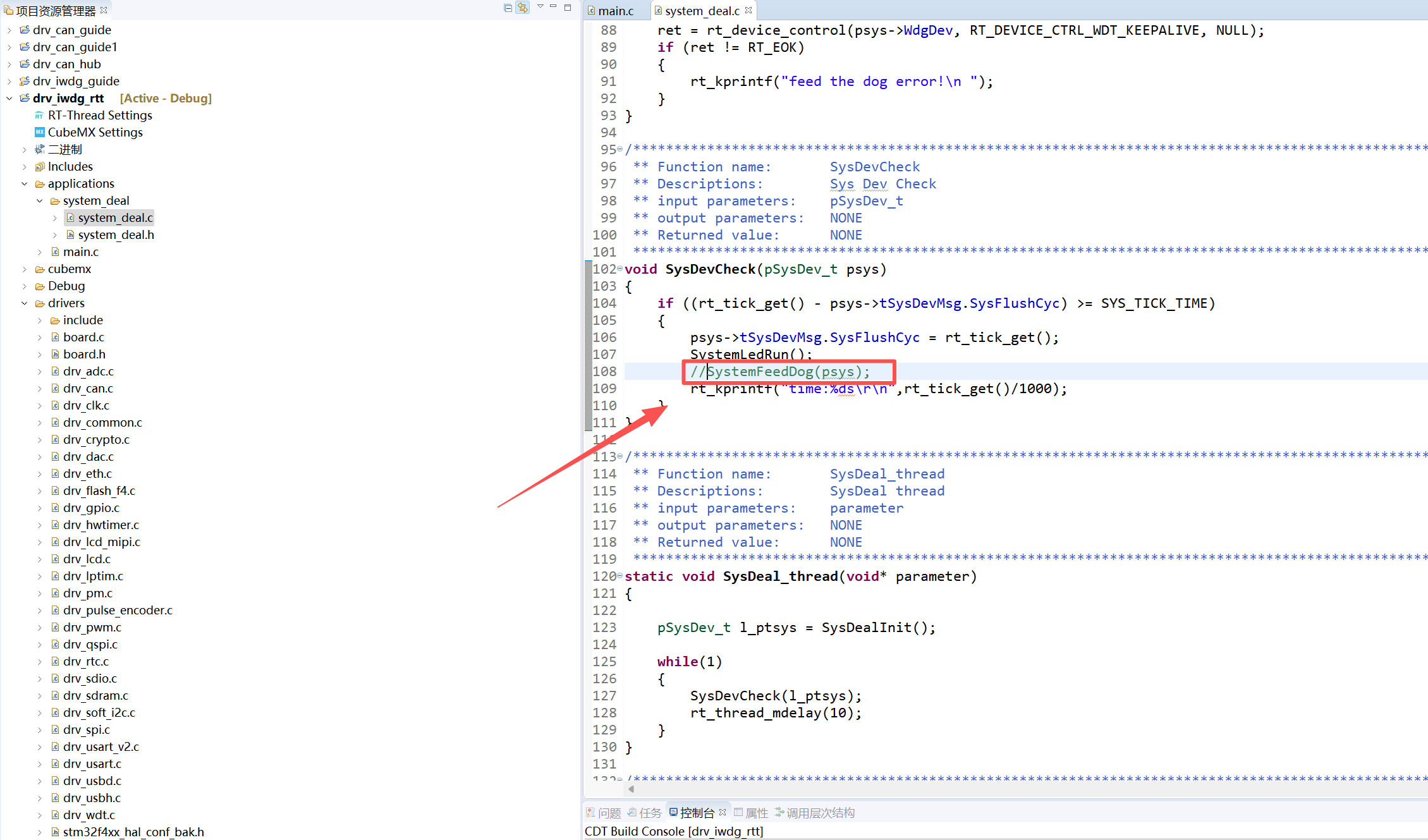1428x840 pixels.
Task: Select drv_rtc.c in the tree
Action: click(86, 661)
